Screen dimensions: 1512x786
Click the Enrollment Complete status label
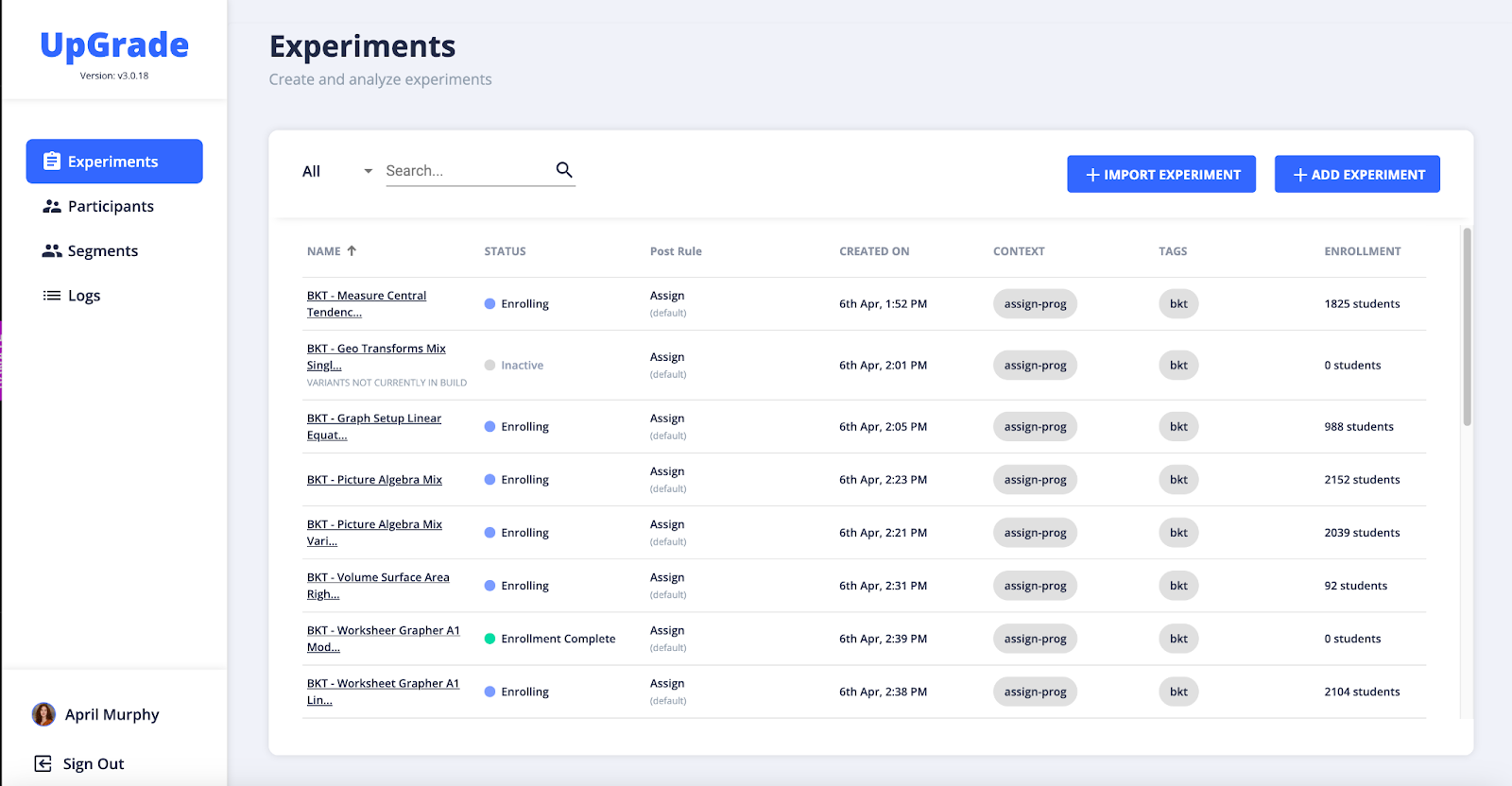click(x=558, y=639)
